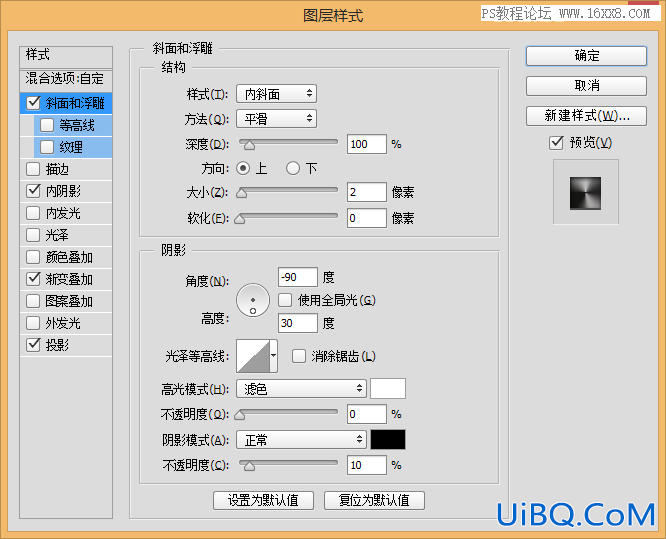666x539 pixels.
Task: Enable the 等高线 checkbox
Action: [x=47, y=125]
